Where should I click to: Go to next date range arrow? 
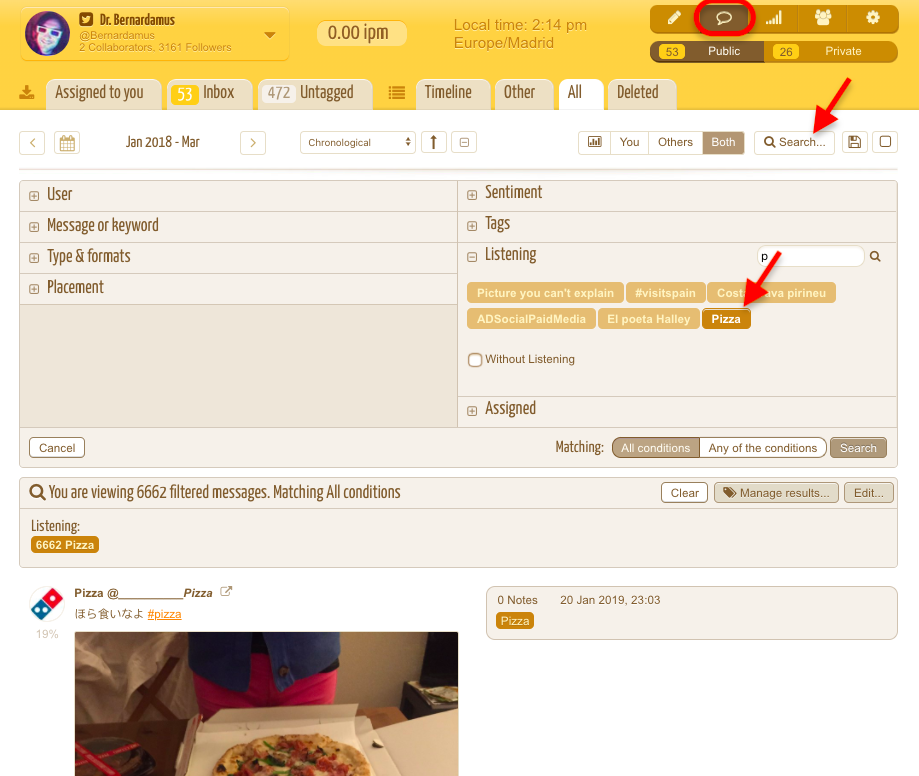(x=253, y=142)
